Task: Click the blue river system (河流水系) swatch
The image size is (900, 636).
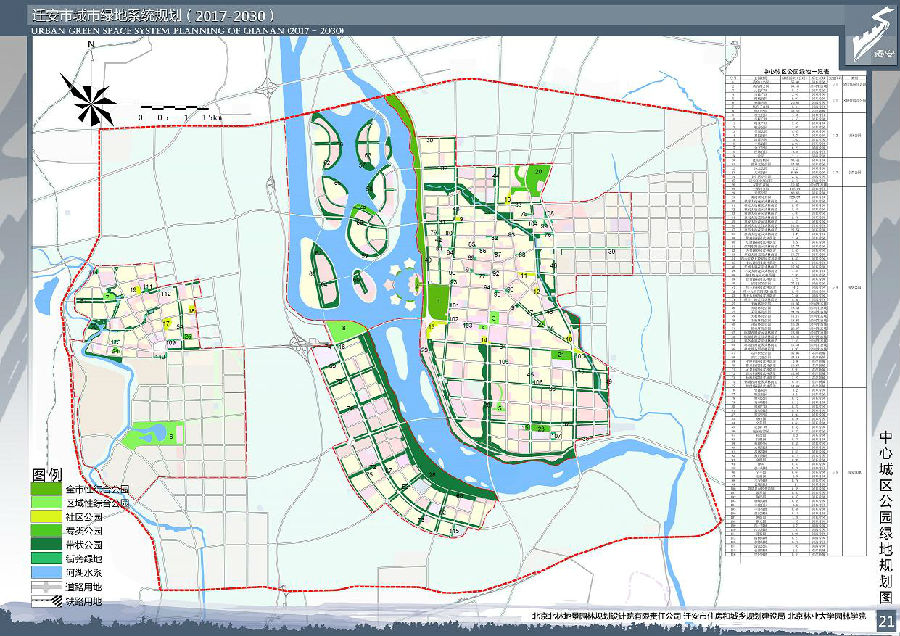Action: tap(47, 574)
